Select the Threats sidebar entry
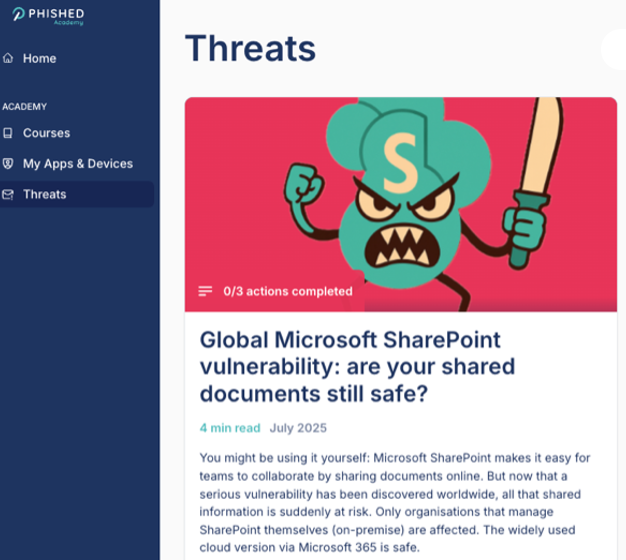626x560 pixels. [44, 195]
